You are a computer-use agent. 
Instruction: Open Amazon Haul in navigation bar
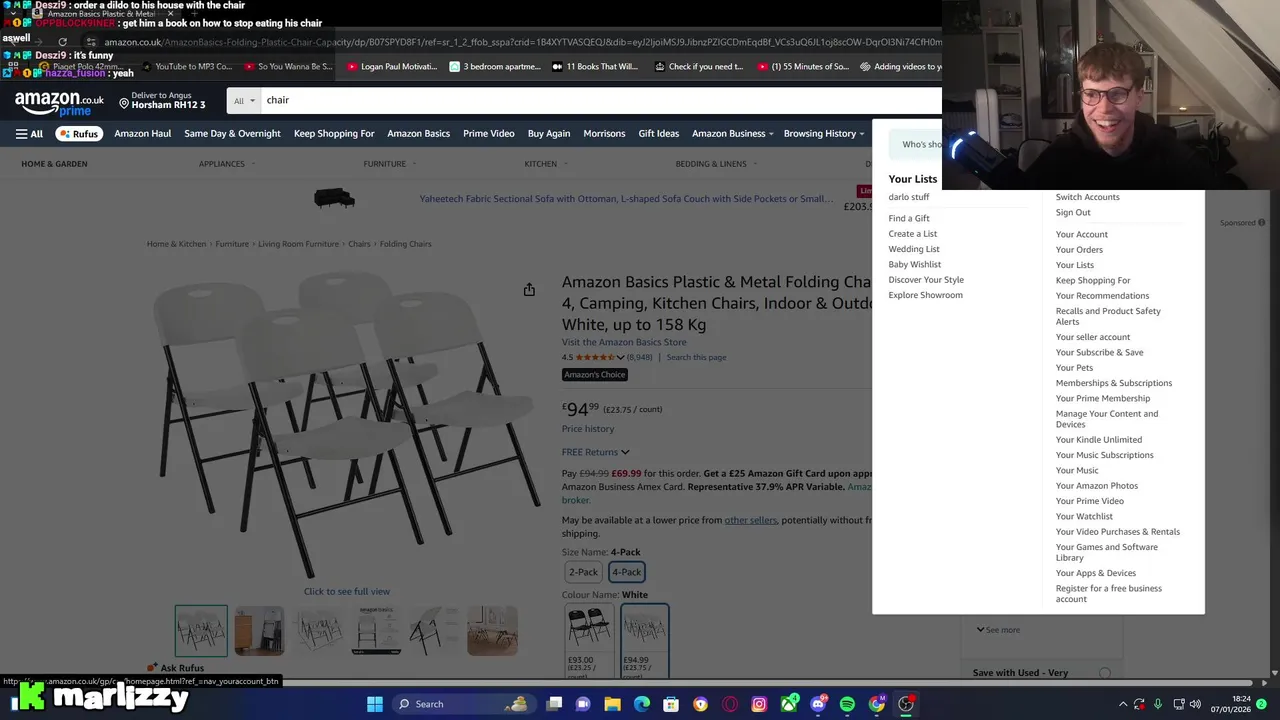point(142,134)
